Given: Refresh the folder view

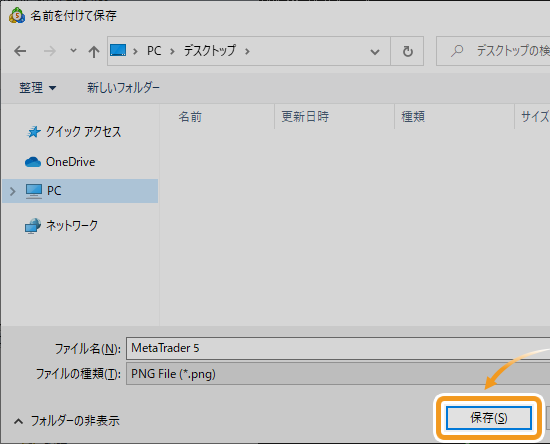Looking at the screenshot, I should coord(407,51).
